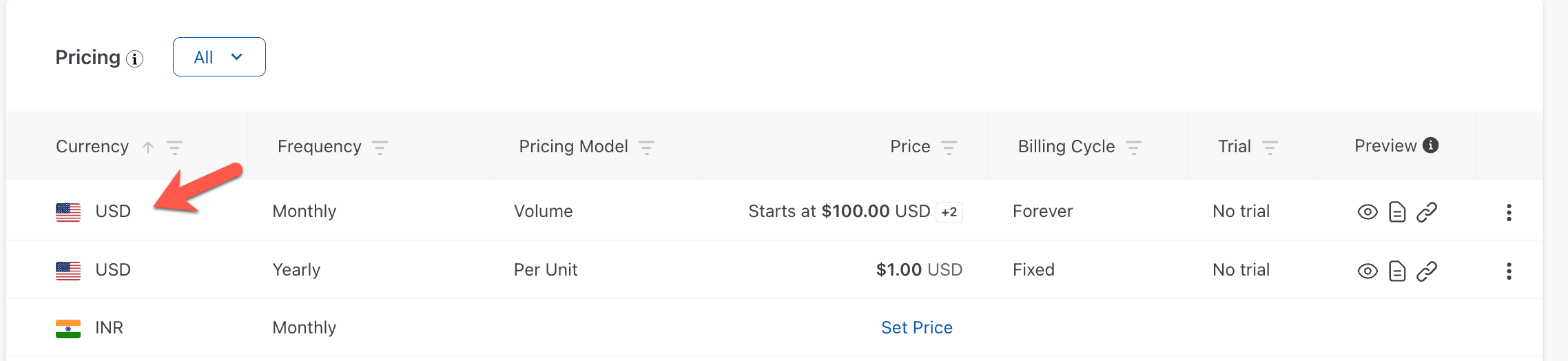Sort by Currency column arrow
1568x361 pixels.
pos(148,147)
